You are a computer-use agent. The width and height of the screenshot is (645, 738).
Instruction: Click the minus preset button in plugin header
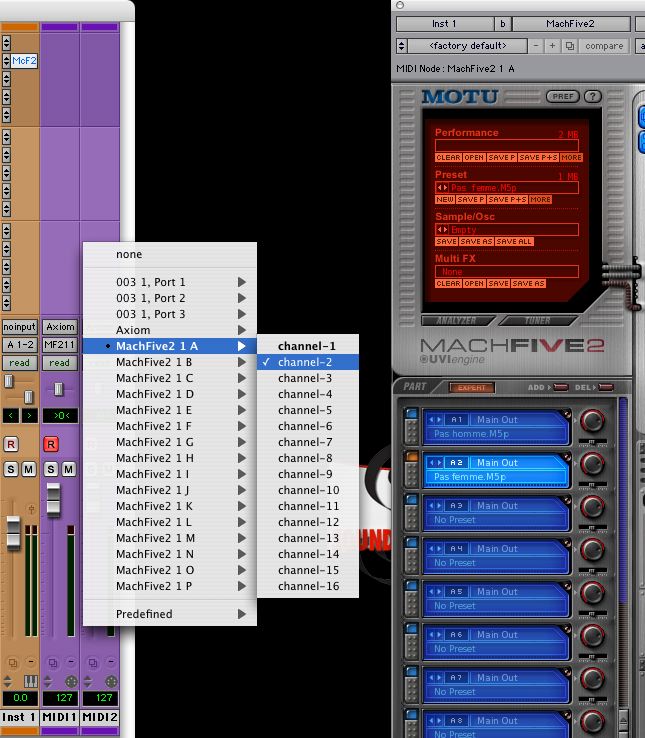[537, 46]
